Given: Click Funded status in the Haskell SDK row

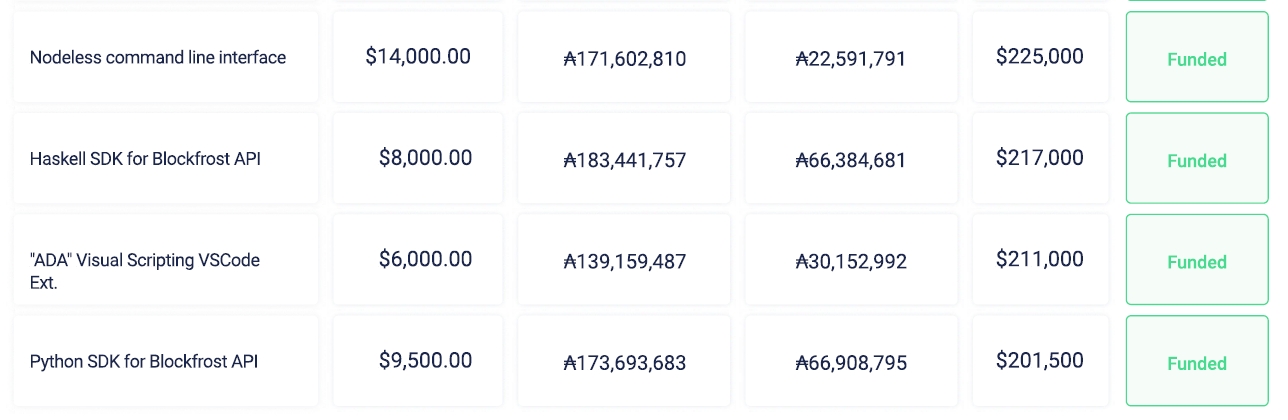Looking at the screenshot, I should coord(1196,161).
